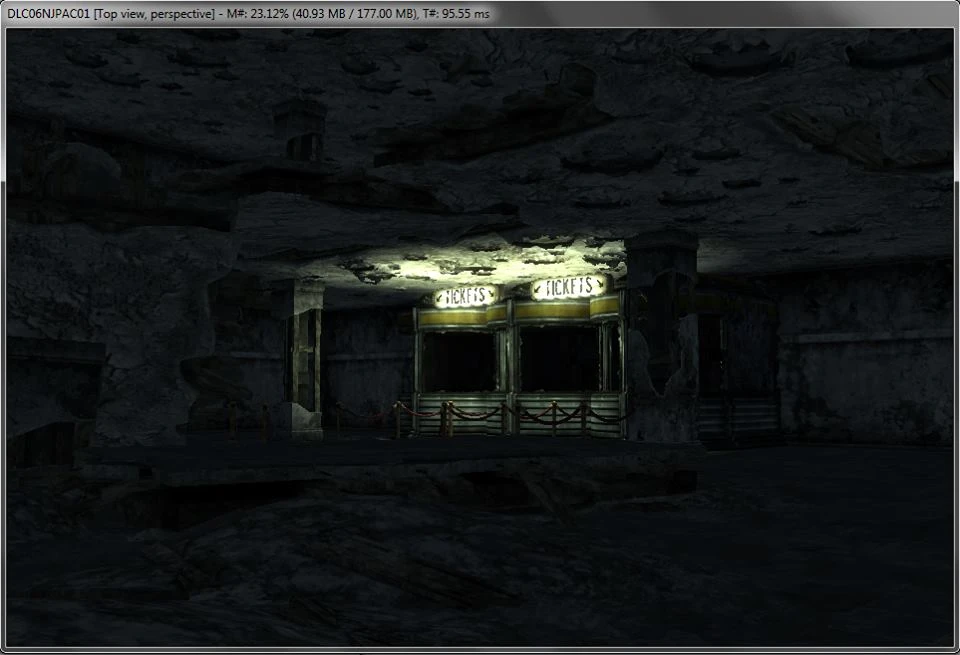Viewport: 960px width, 655px height.
Task: Select the standing pillar left of ticket booths
Action: tap(306, 359)
